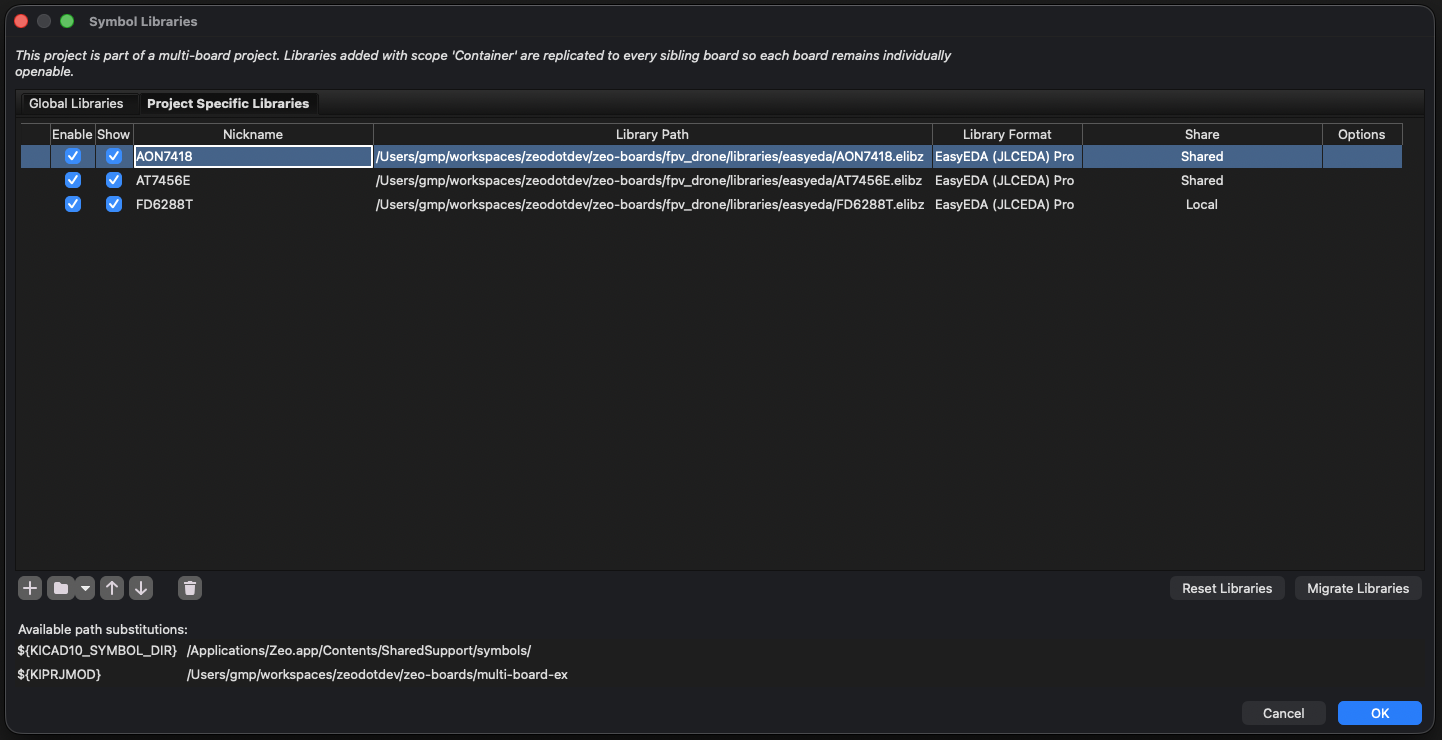1442x740 pixels.
Task: Open Library Format cell for AON7418
Action: coord(1007,156)
